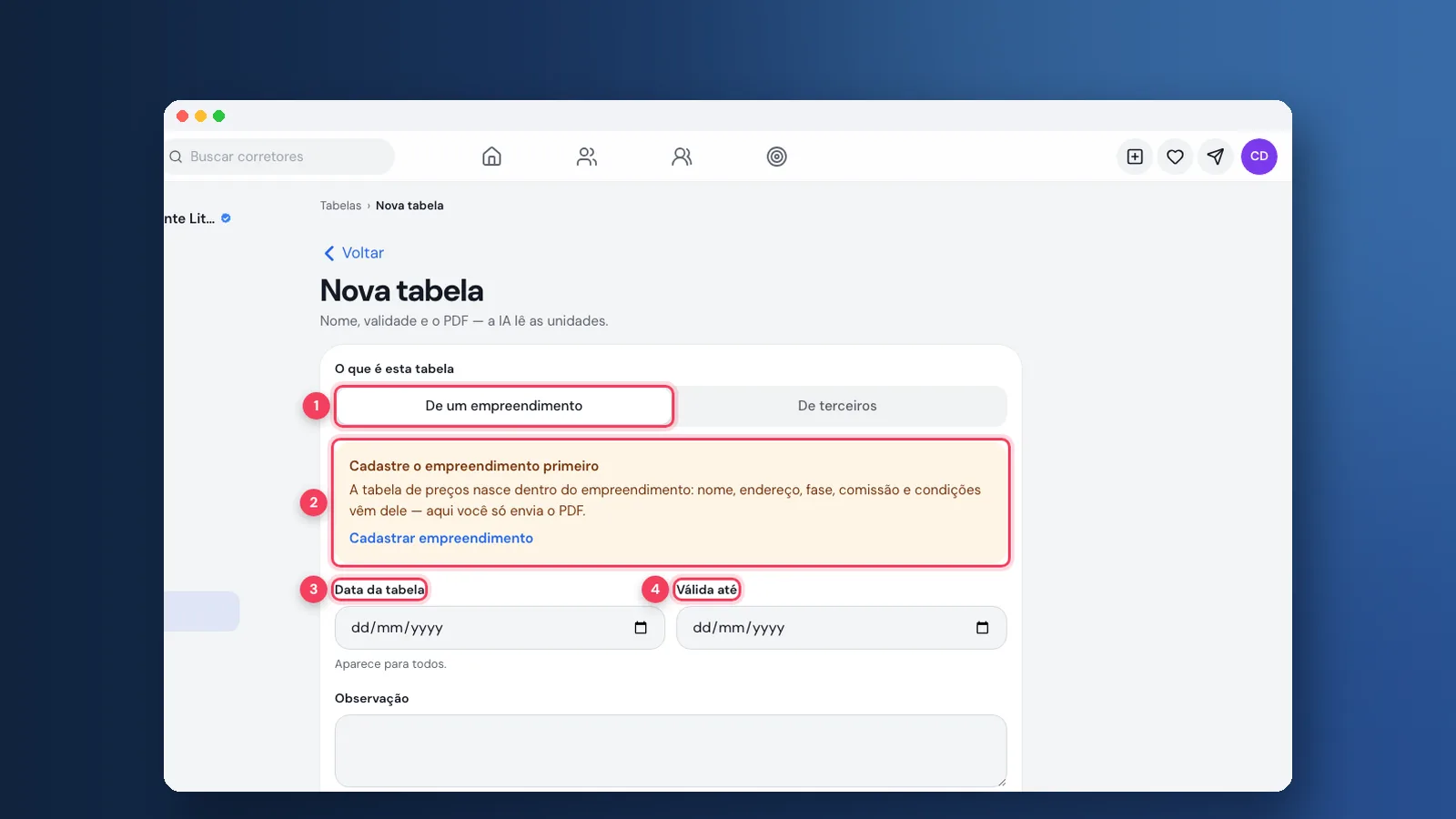This screenshot has height=819, width=1456.
Task: Click the paper plane send icon
Action: point(1215,157)
